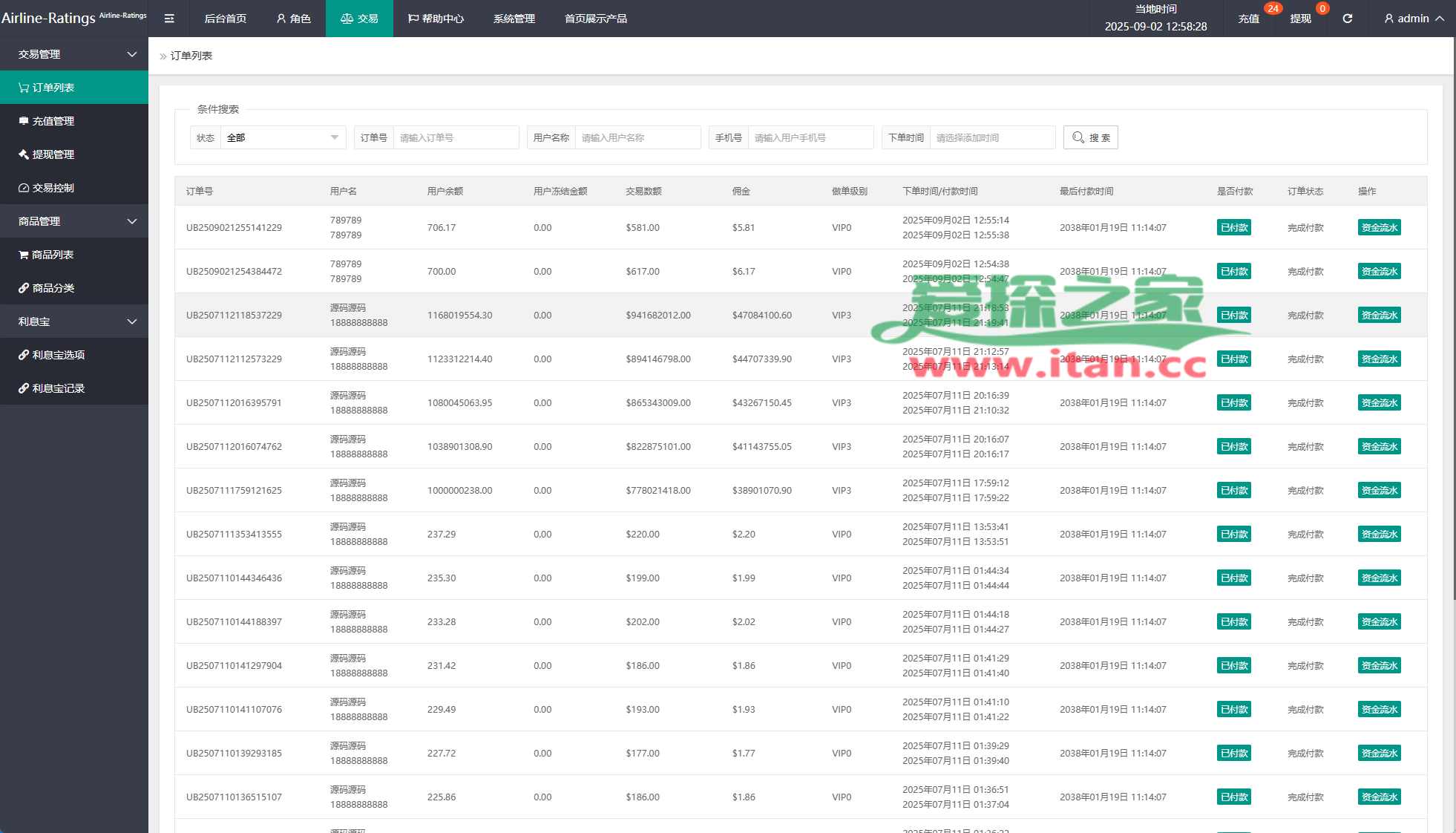Viewport: 1456px width, 833px height.
Task: Open 商品分类 in the sidebar
Action: [x=74, y=288]
